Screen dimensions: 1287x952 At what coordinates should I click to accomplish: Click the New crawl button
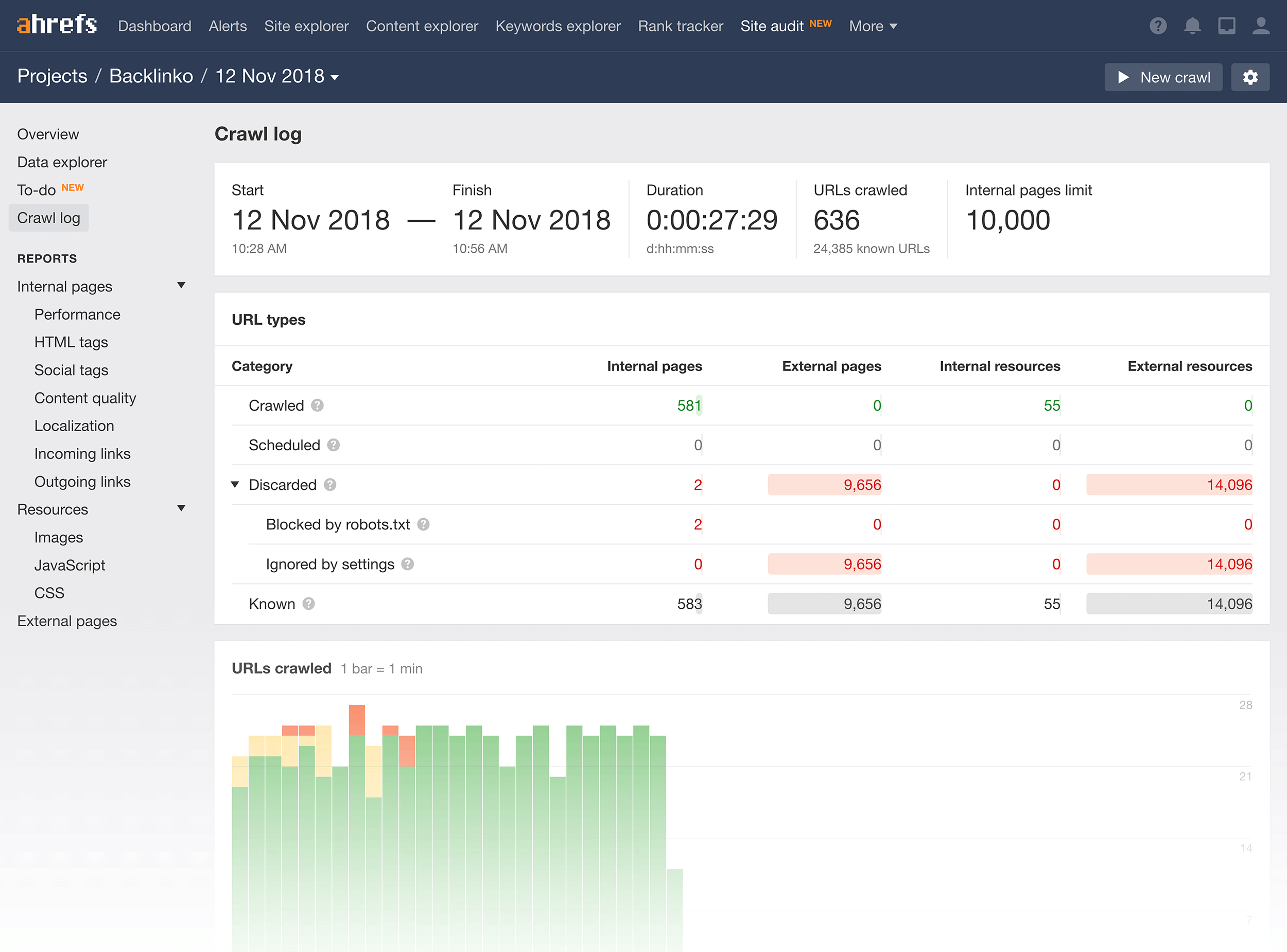1163,77
